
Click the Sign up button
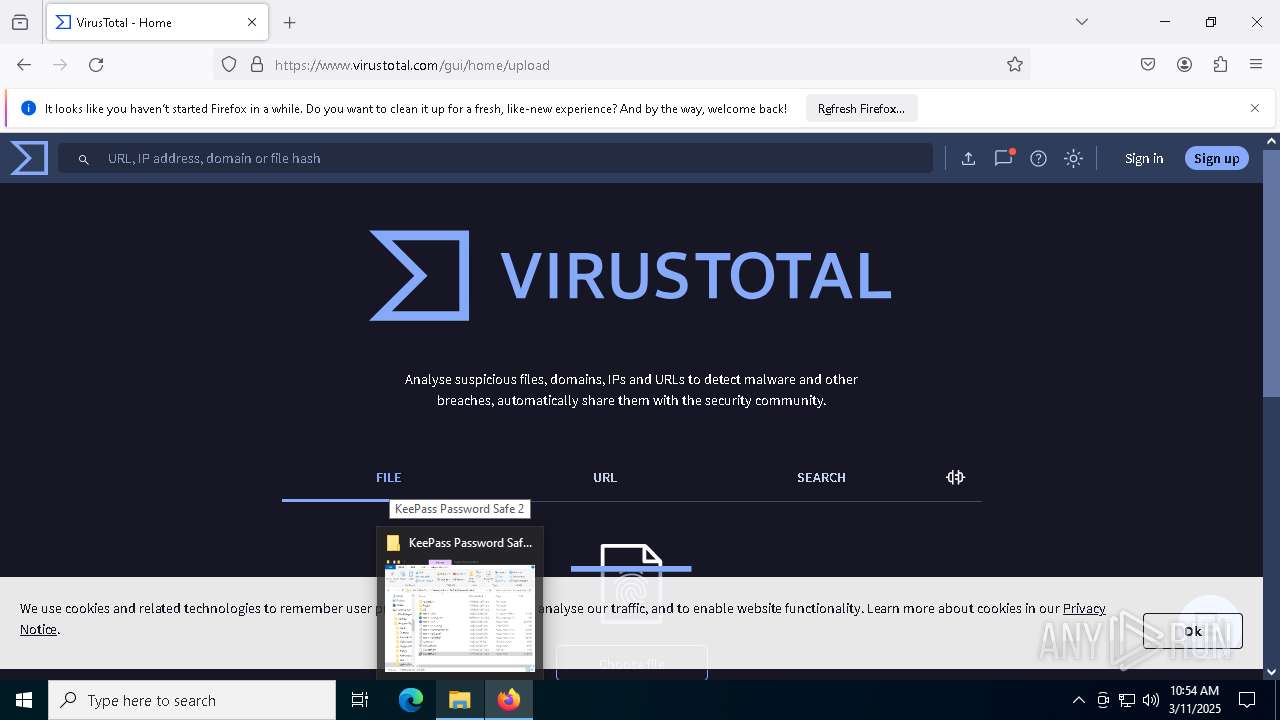[x=1216, y=158]
